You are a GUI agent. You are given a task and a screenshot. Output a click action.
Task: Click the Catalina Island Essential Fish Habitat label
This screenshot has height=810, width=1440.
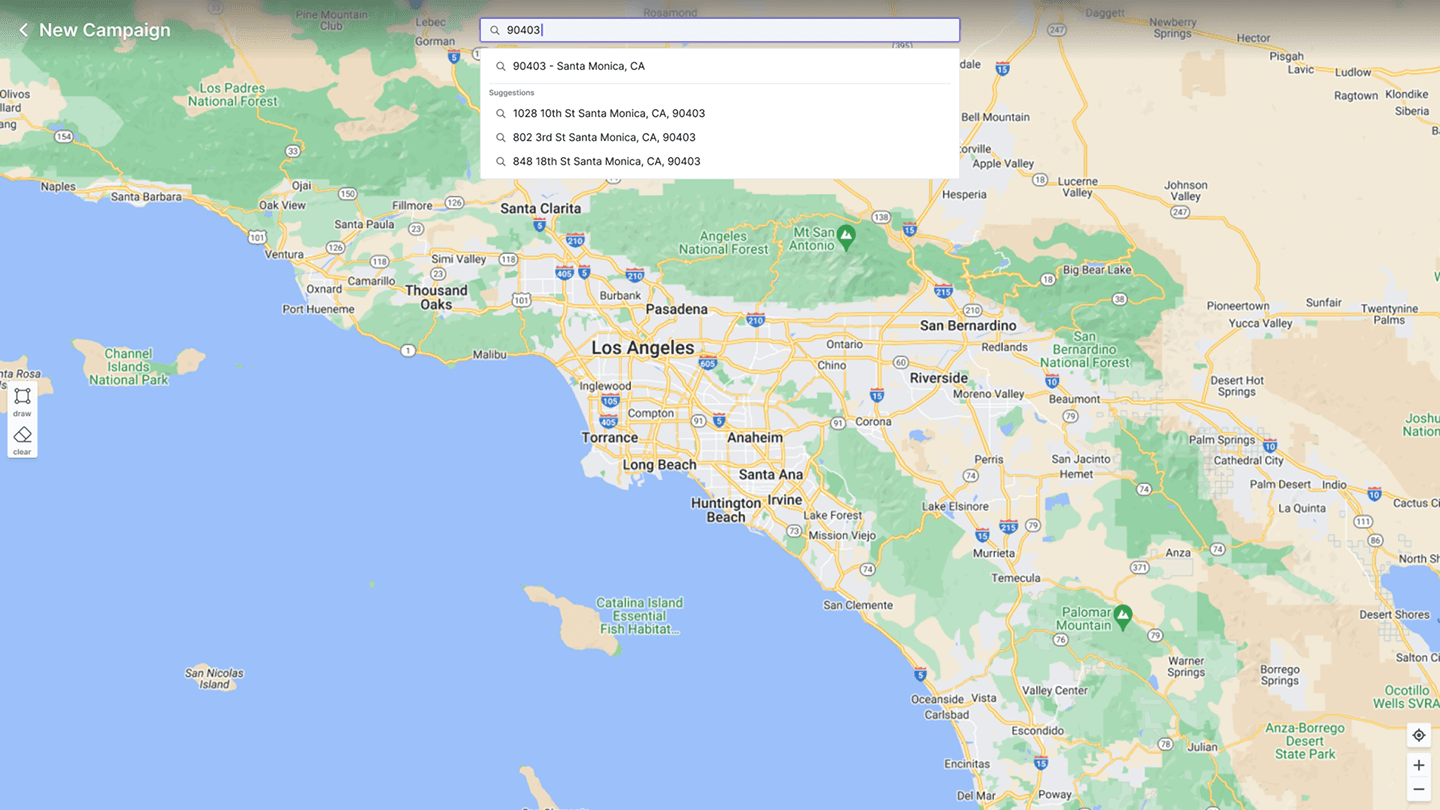pos(639,616)
